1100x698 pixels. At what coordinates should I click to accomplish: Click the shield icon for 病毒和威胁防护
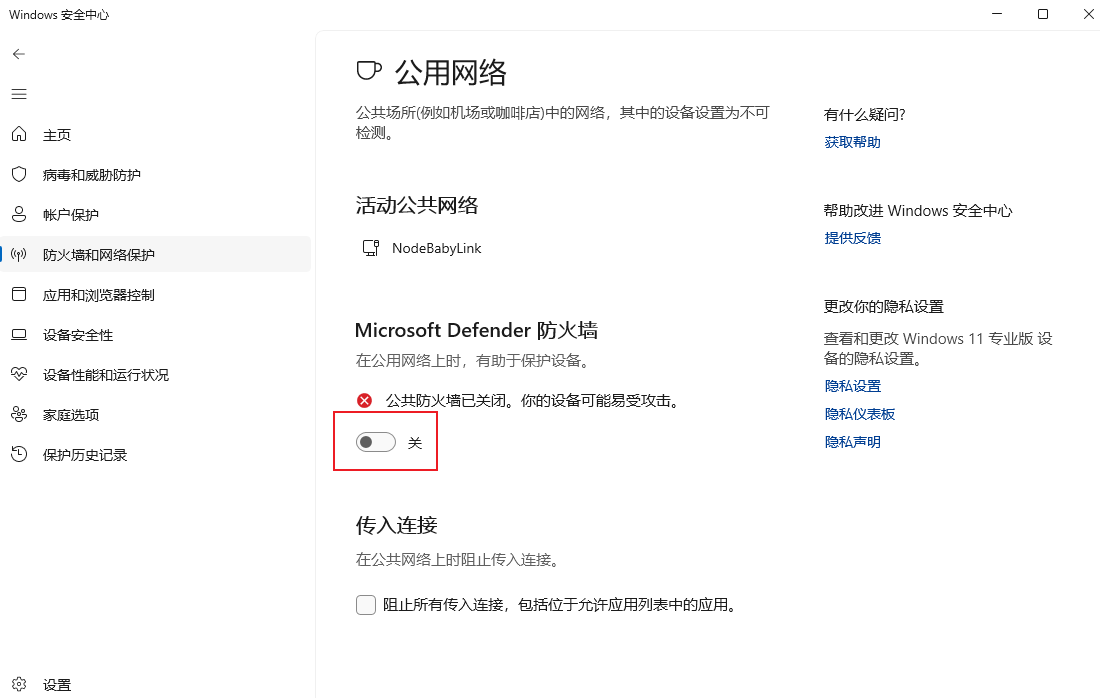[19, 174]
